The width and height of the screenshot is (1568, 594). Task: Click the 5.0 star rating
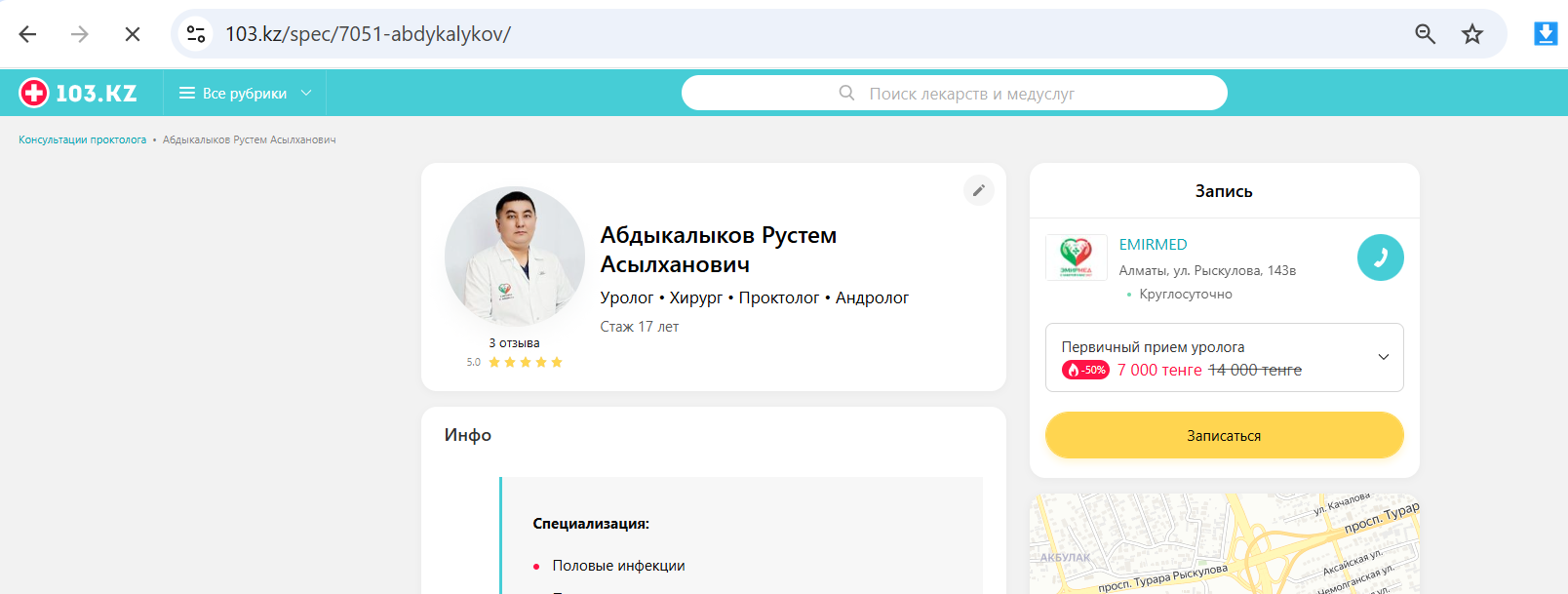tap(514, 362)
